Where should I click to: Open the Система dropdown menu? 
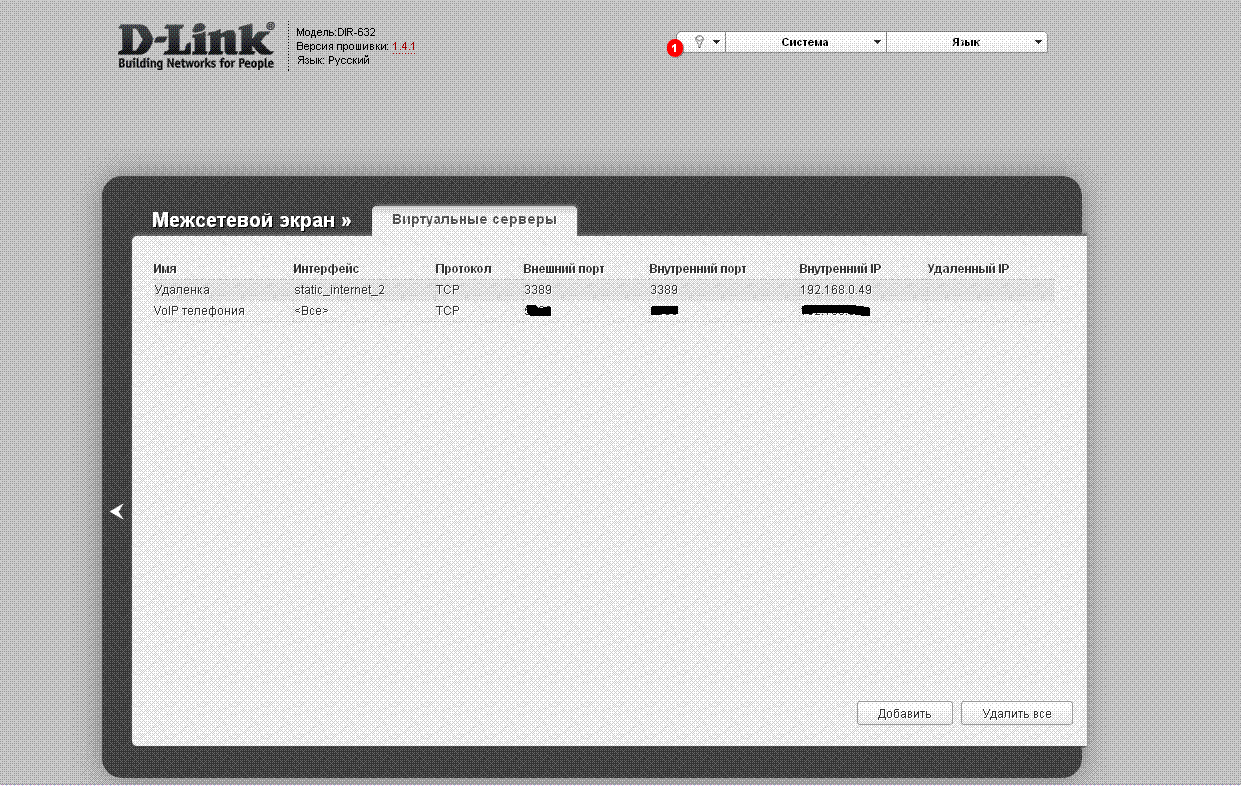point(805,42)
